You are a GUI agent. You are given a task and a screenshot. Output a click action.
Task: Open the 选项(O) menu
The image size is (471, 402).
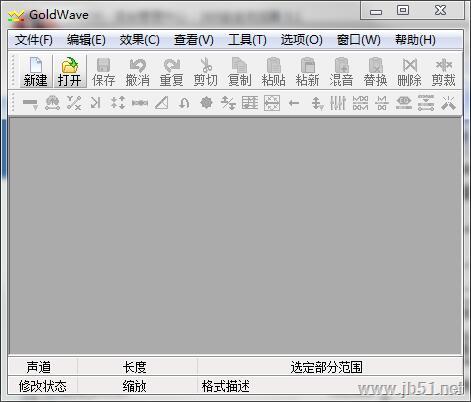pos(302,40)
